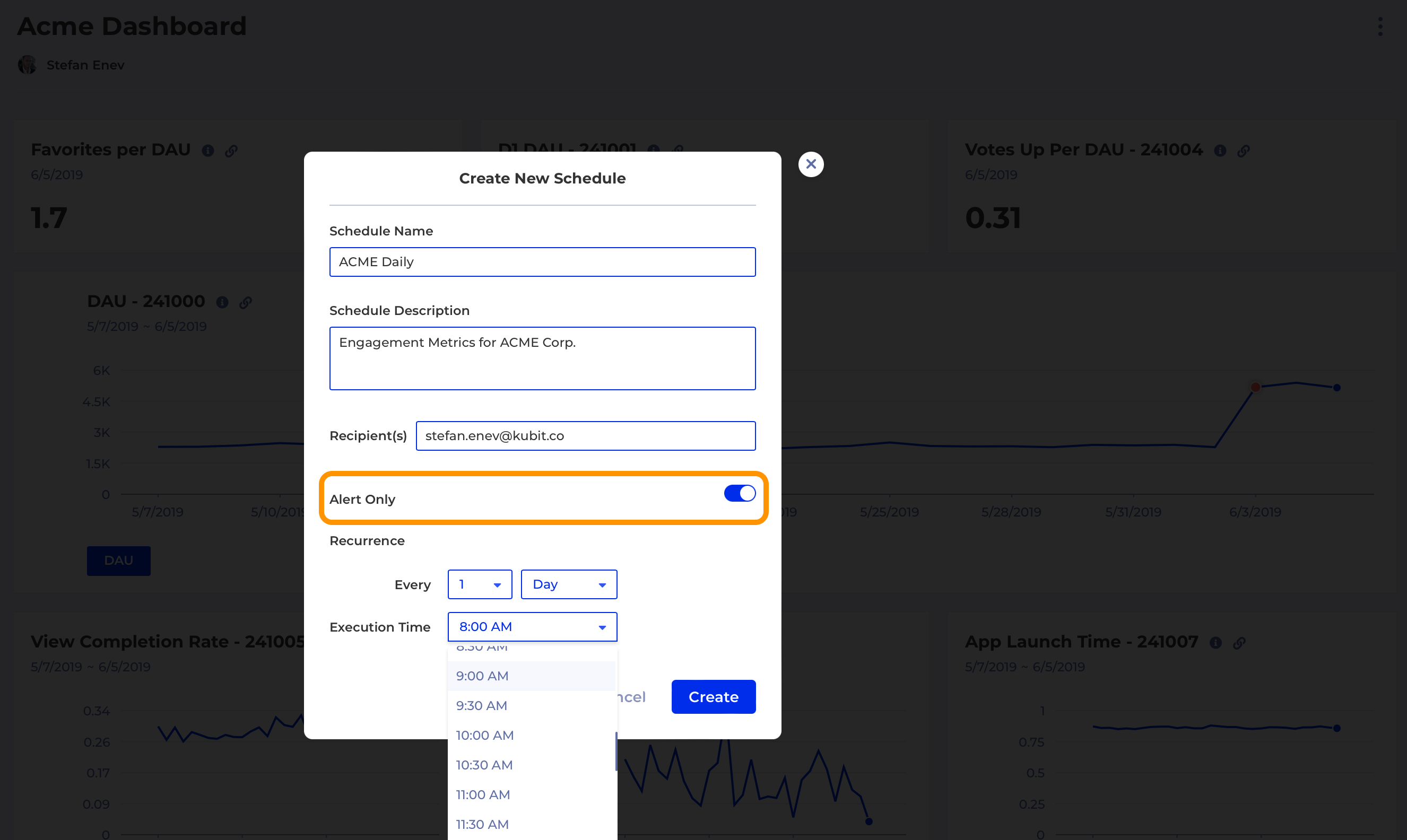
Task: Pick 11:30 AM from the time list
Action: [x=482, y=824]
